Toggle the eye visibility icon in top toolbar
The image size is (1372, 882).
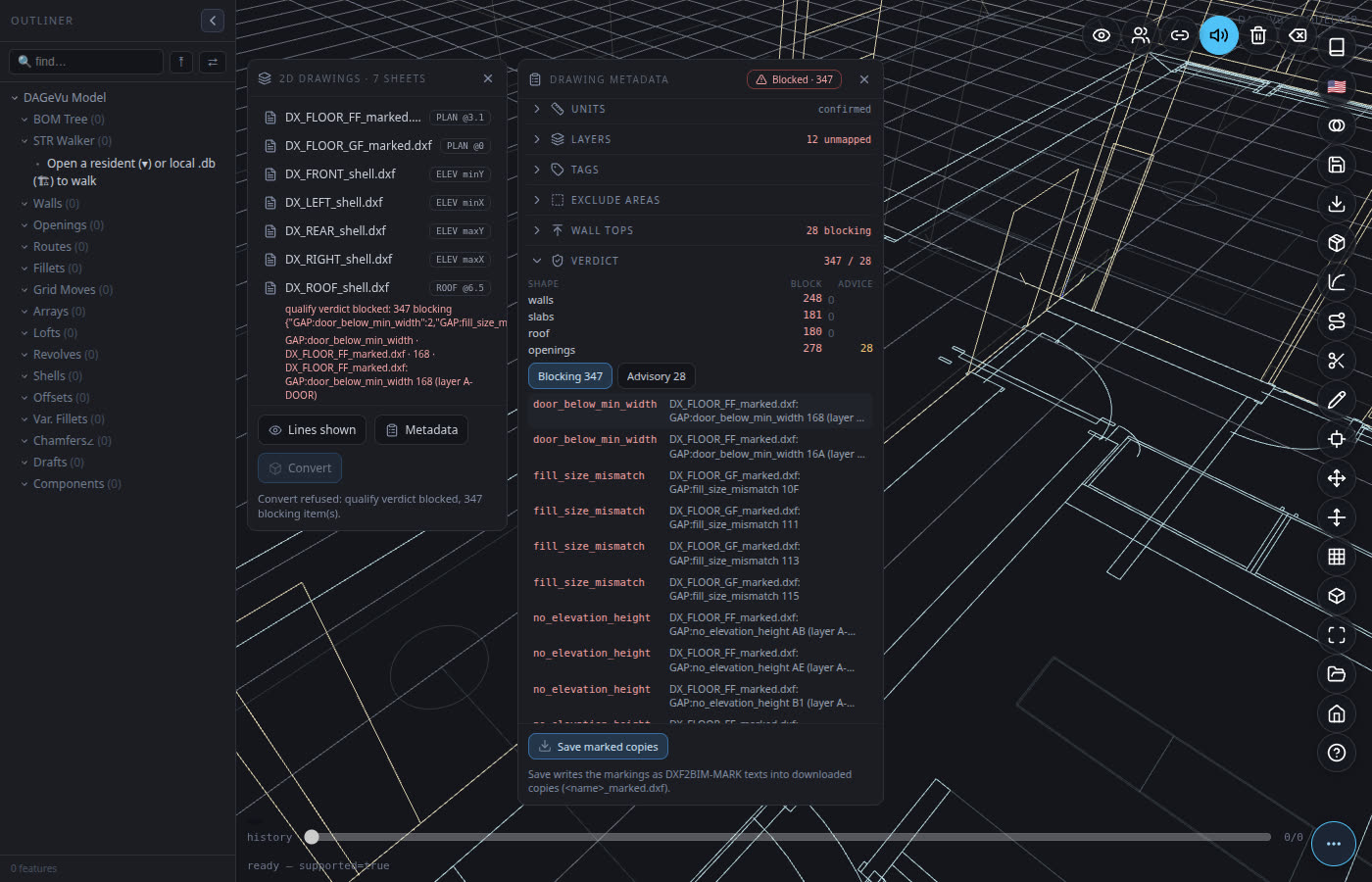[1102, 35]
